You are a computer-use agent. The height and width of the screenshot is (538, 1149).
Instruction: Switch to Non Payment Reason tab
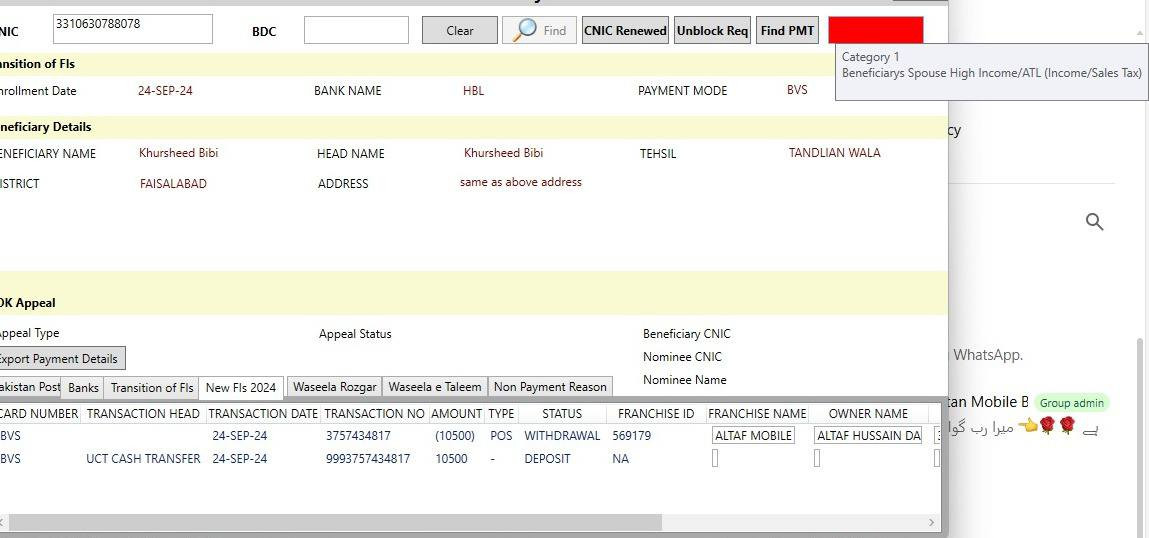click(x=550, y=387)
